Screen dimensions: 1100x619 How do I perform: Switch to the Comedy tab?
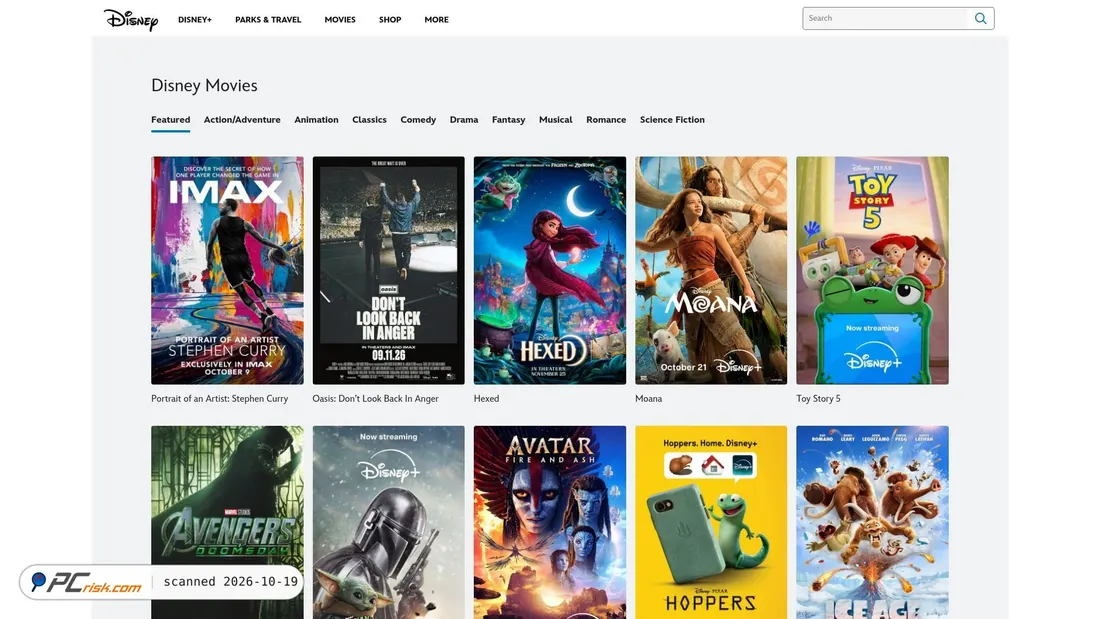[418, 120]
